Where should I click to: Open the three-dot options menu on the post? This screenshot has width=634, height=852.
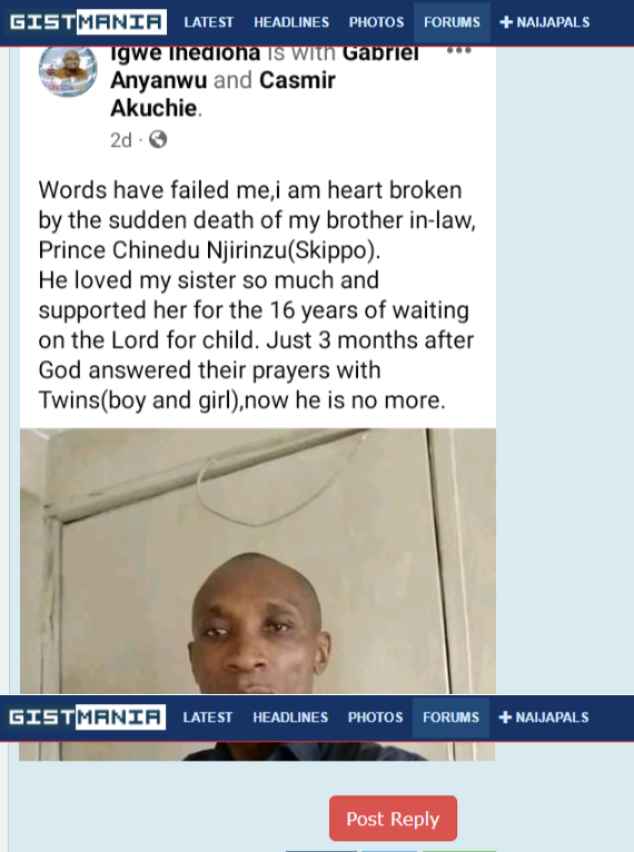point(459,51)
